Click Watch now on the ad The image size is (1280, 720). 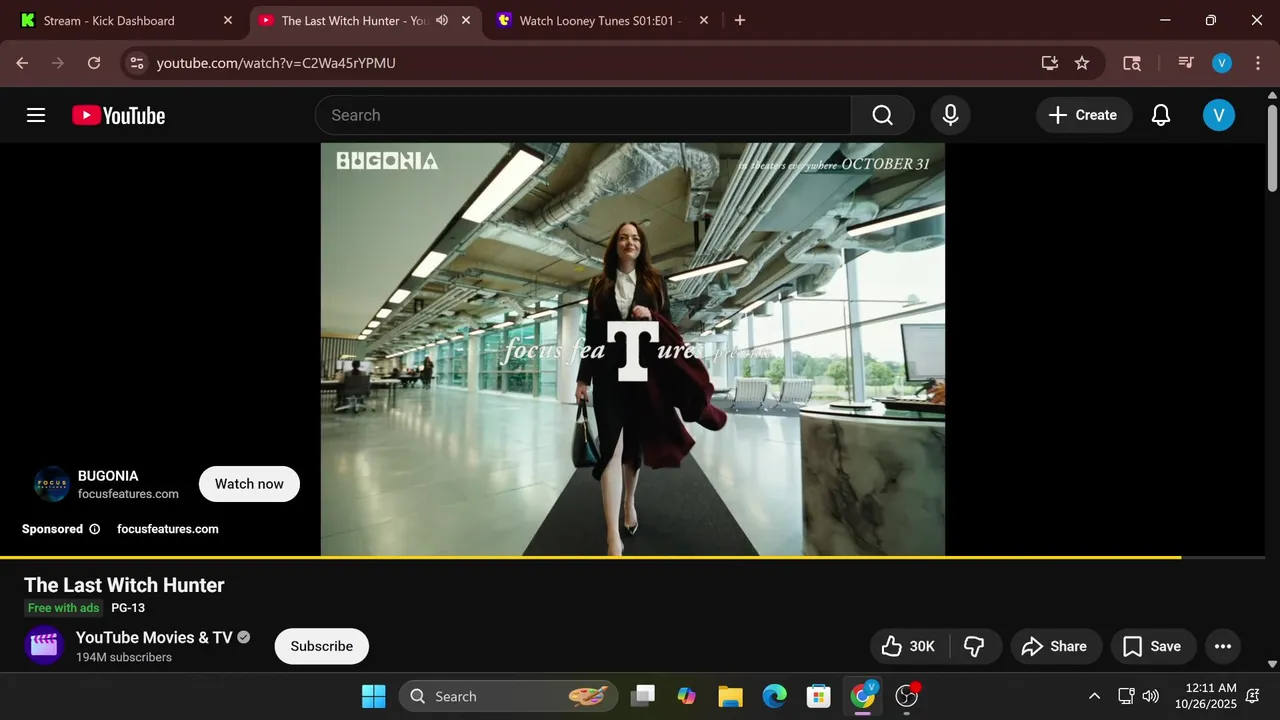249,484
